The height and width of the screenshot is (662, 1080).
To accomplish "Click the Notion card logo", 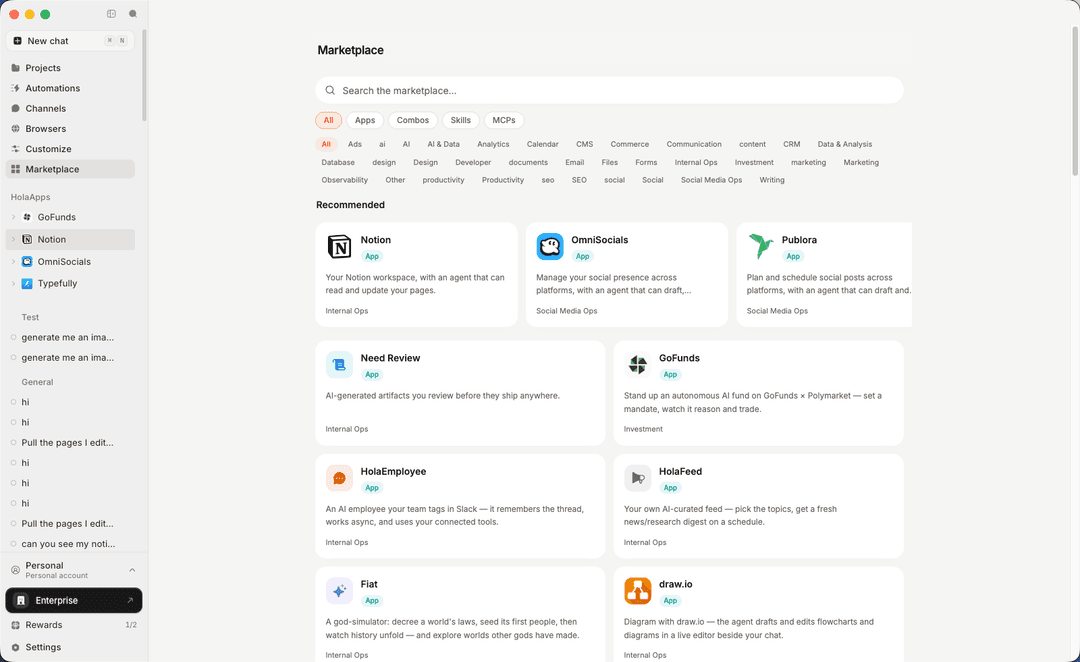I will 339,247.
